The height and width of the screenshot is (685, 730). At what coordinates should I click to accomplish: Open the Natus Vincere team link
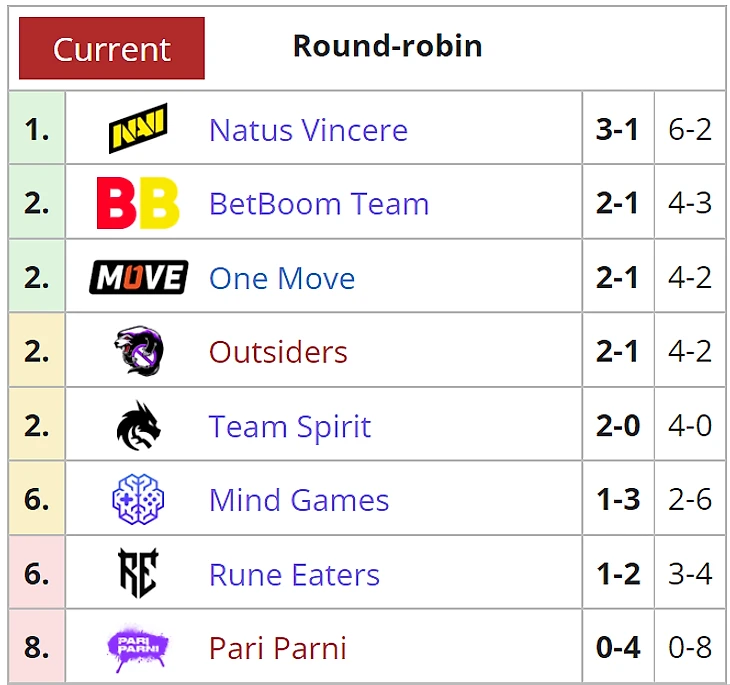pyautogui.click(x=308, y=130)
